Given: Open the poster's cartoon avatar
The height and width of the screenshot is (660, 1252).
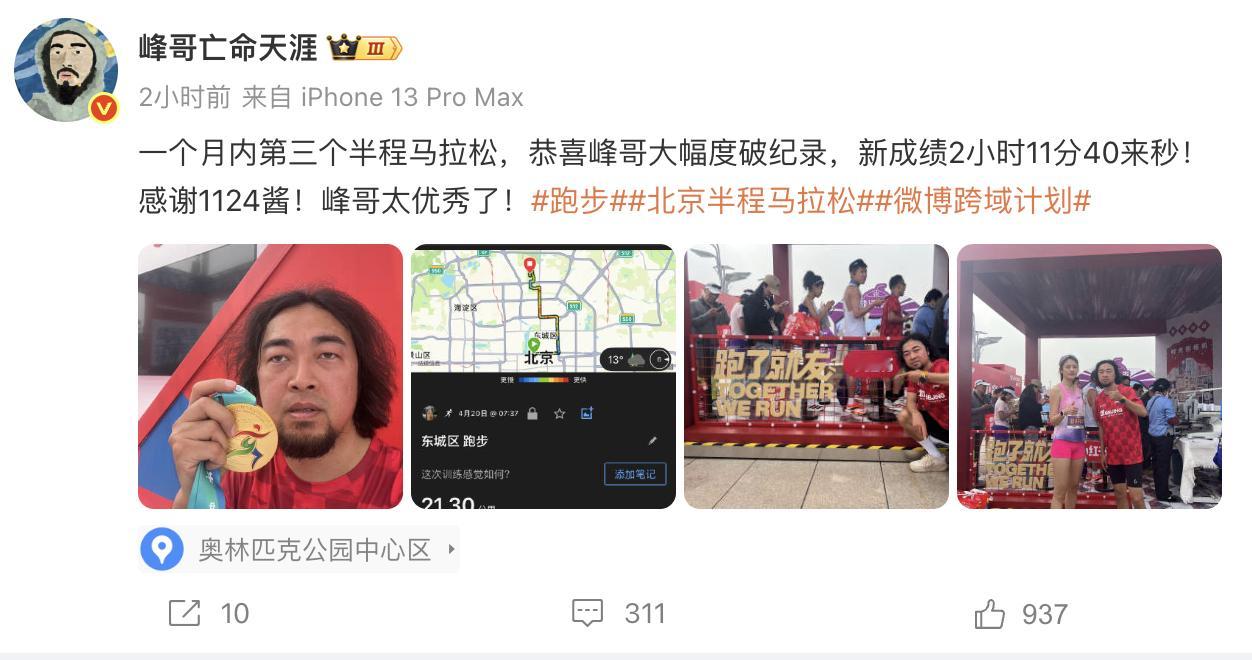Looking at the screenshot, I should (x=66, y=70).
